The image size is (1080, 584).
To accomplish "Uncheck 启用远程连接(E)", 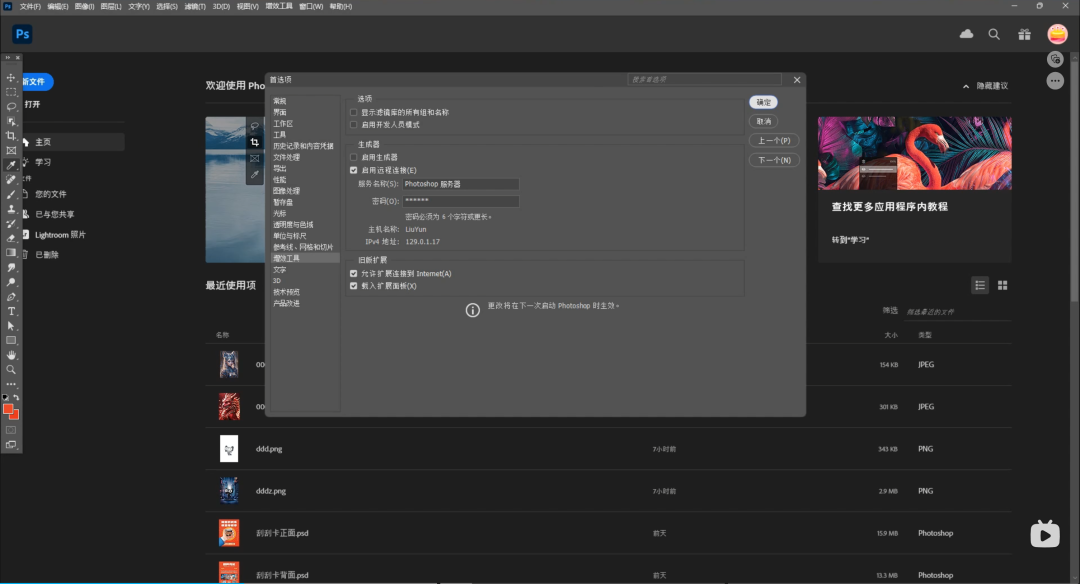I will tap(354, 170).
